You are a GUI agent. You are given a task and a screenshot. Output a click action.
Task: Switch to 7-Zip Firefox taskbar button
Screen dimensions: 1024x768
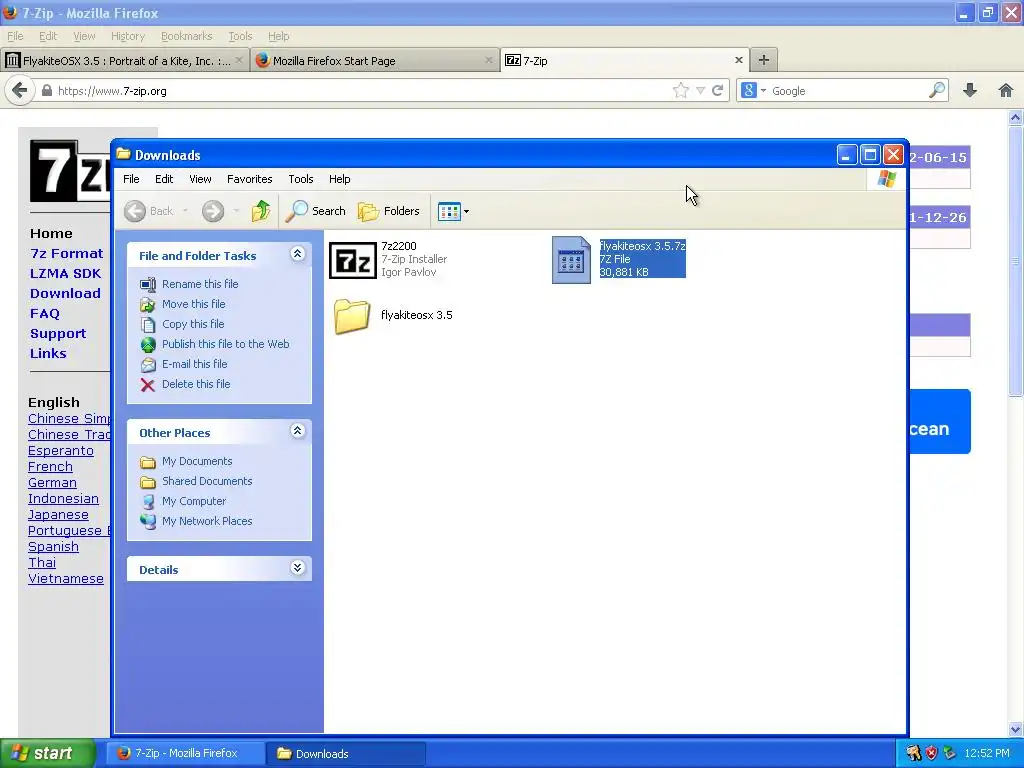click(186, 753)
